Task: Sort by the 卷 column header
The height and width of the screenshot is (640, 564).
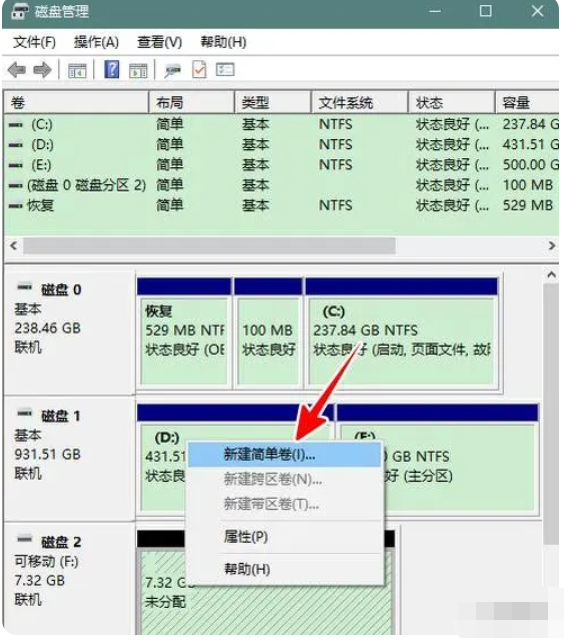Action: 76,102
